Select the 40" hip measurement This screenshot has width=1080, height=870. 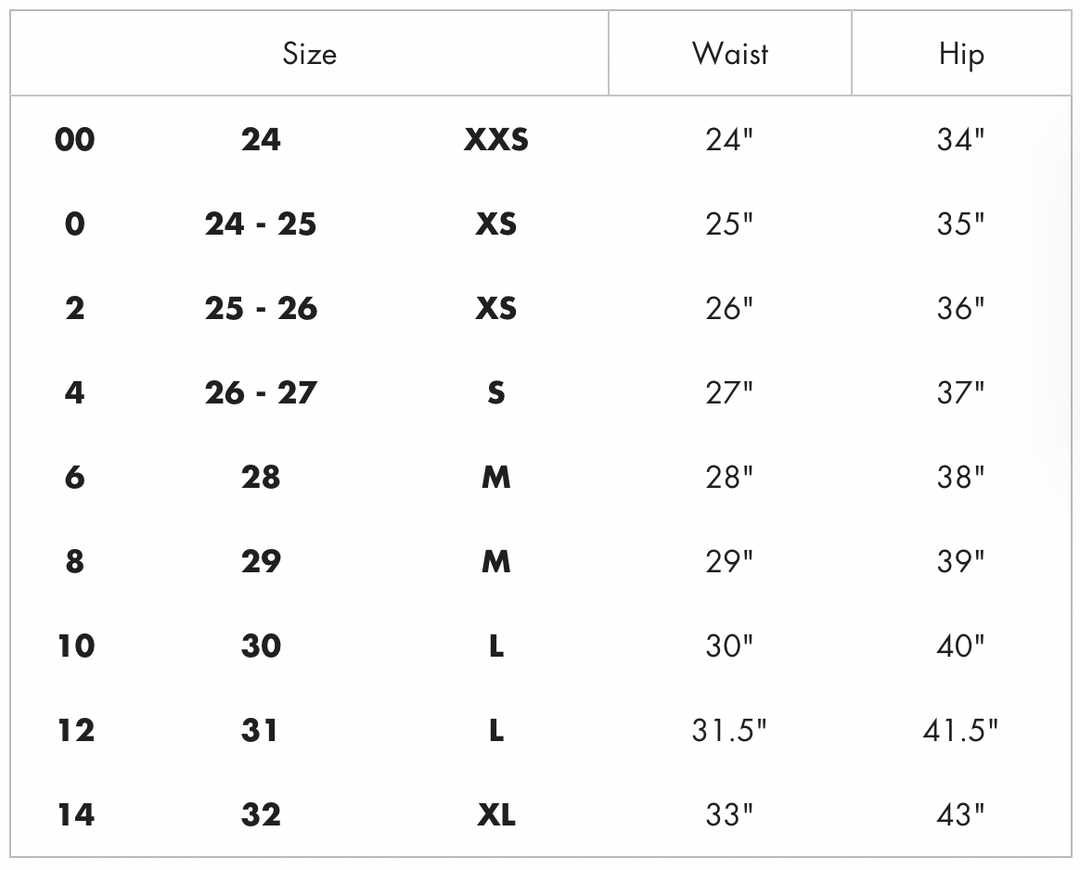[960, 647]
